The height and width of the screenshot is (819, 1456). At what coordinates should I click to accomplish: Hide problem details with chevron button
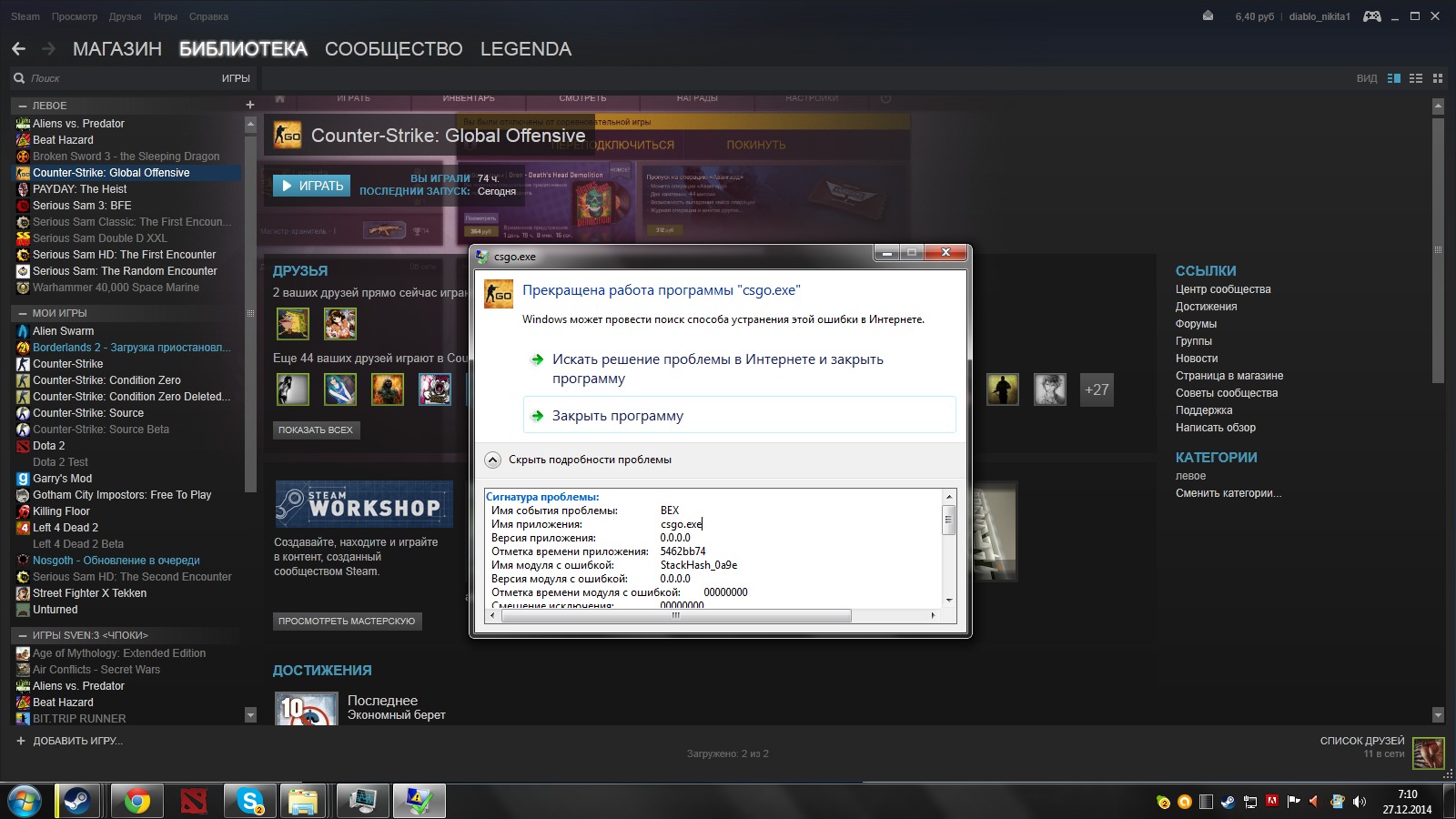pos(492,460)
